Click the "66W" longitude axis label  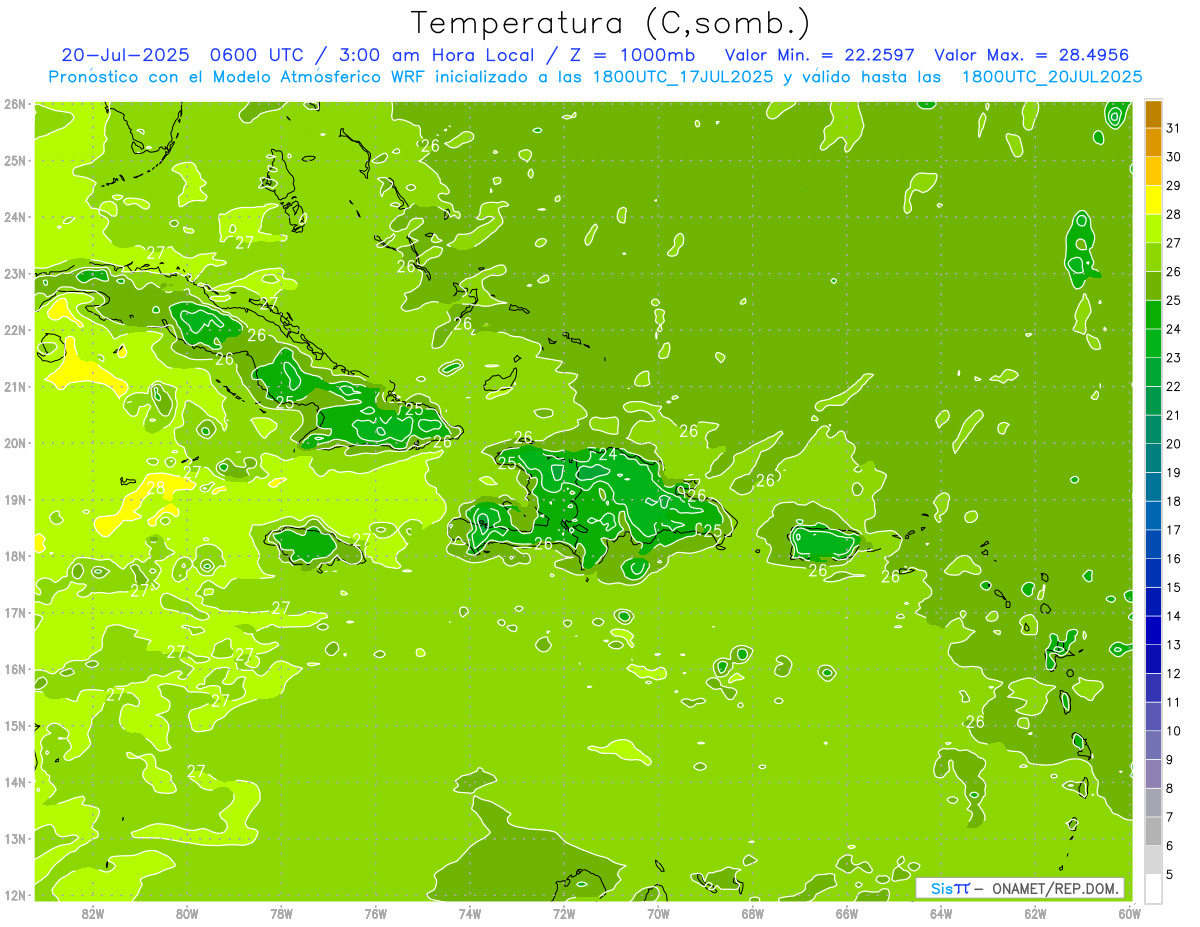[846, 913]
